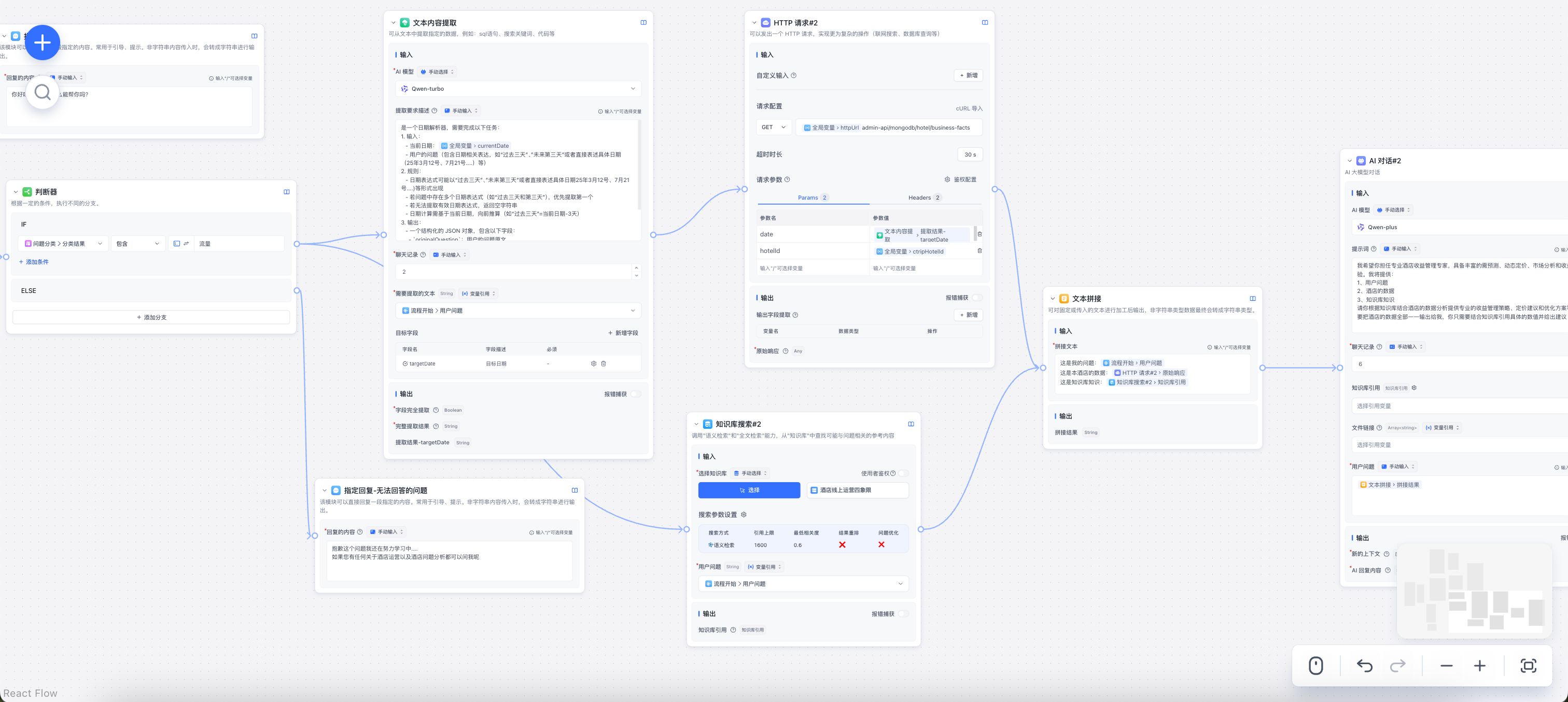Click gear icon beside 知识库引用 in AI 对话#2

click(x=1414, y=388)
